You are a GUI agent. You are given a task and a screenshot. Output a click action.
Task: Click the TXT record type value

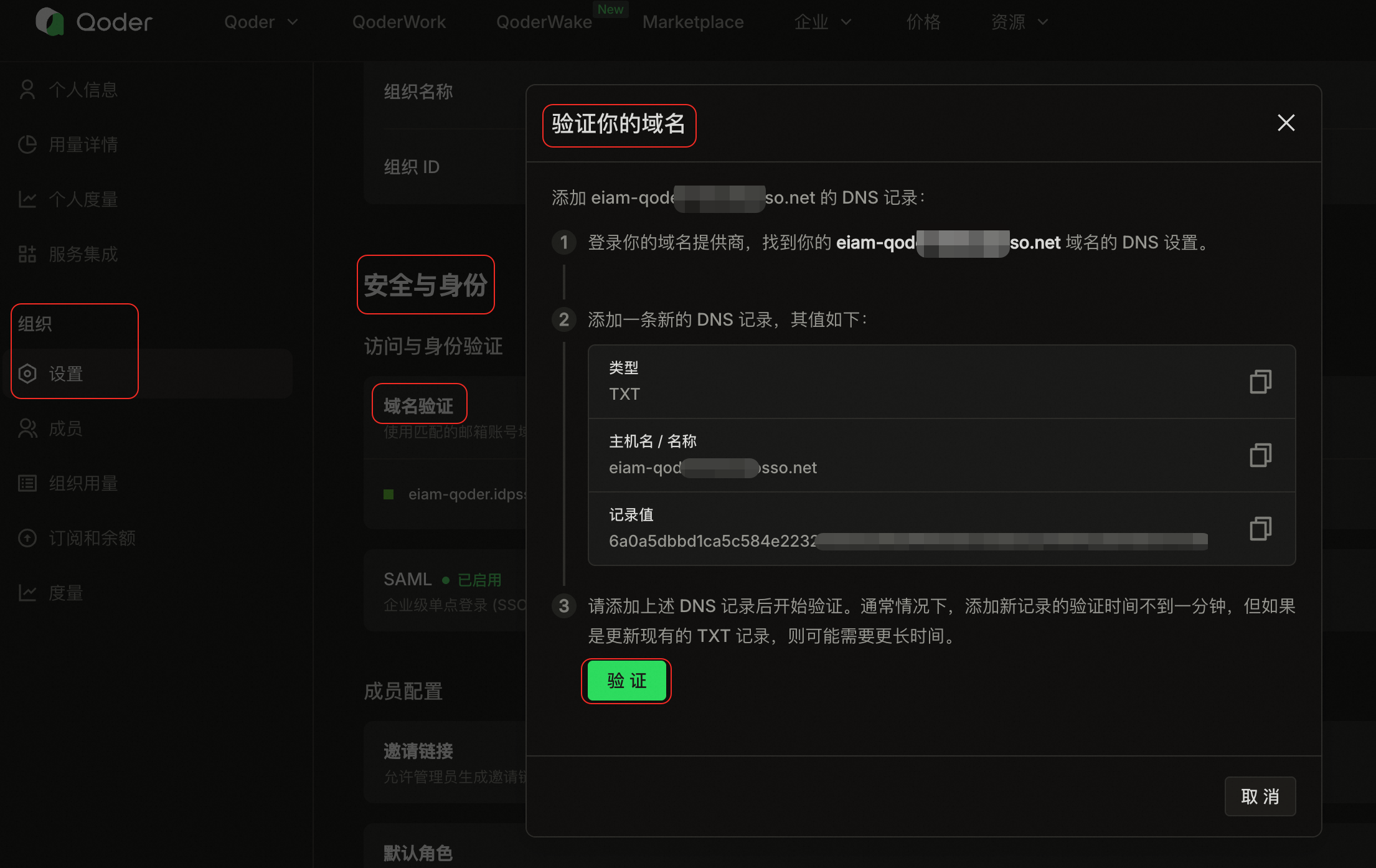tap(624, 394)
